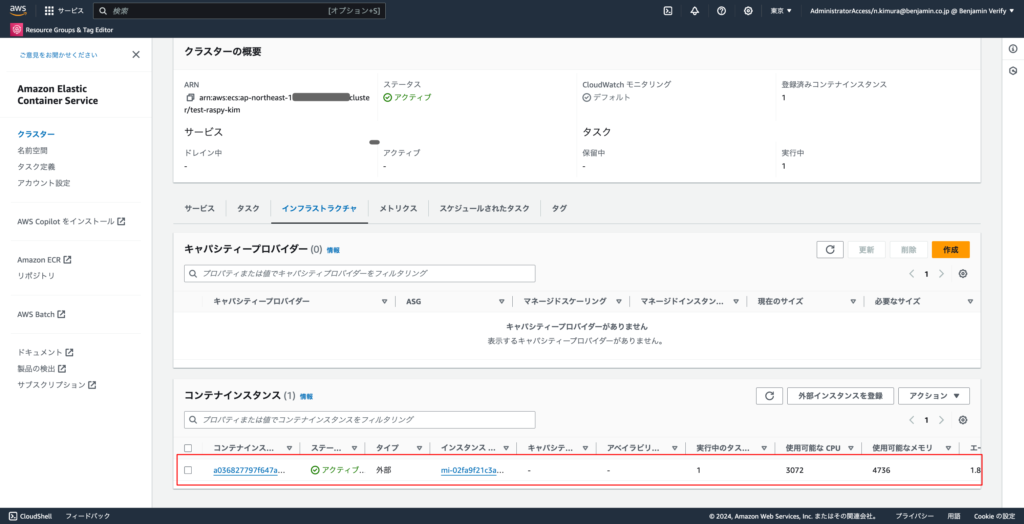Open the help question mark icon

pyautogui.click(x=722, y=11)
